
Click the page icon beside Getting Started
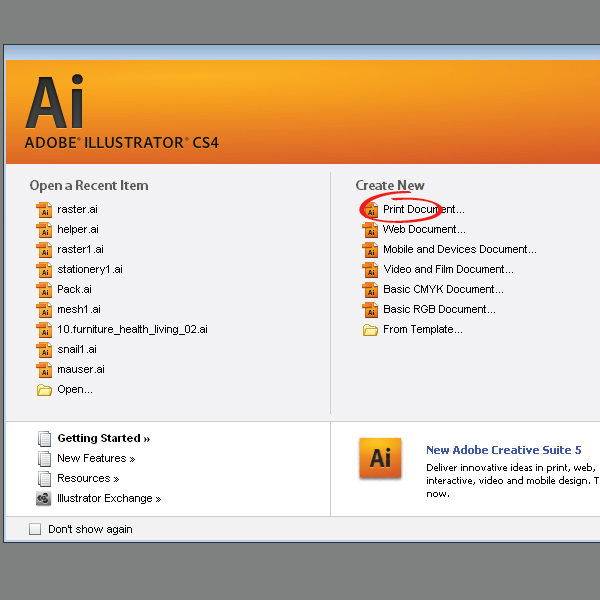tap(44, 439)
